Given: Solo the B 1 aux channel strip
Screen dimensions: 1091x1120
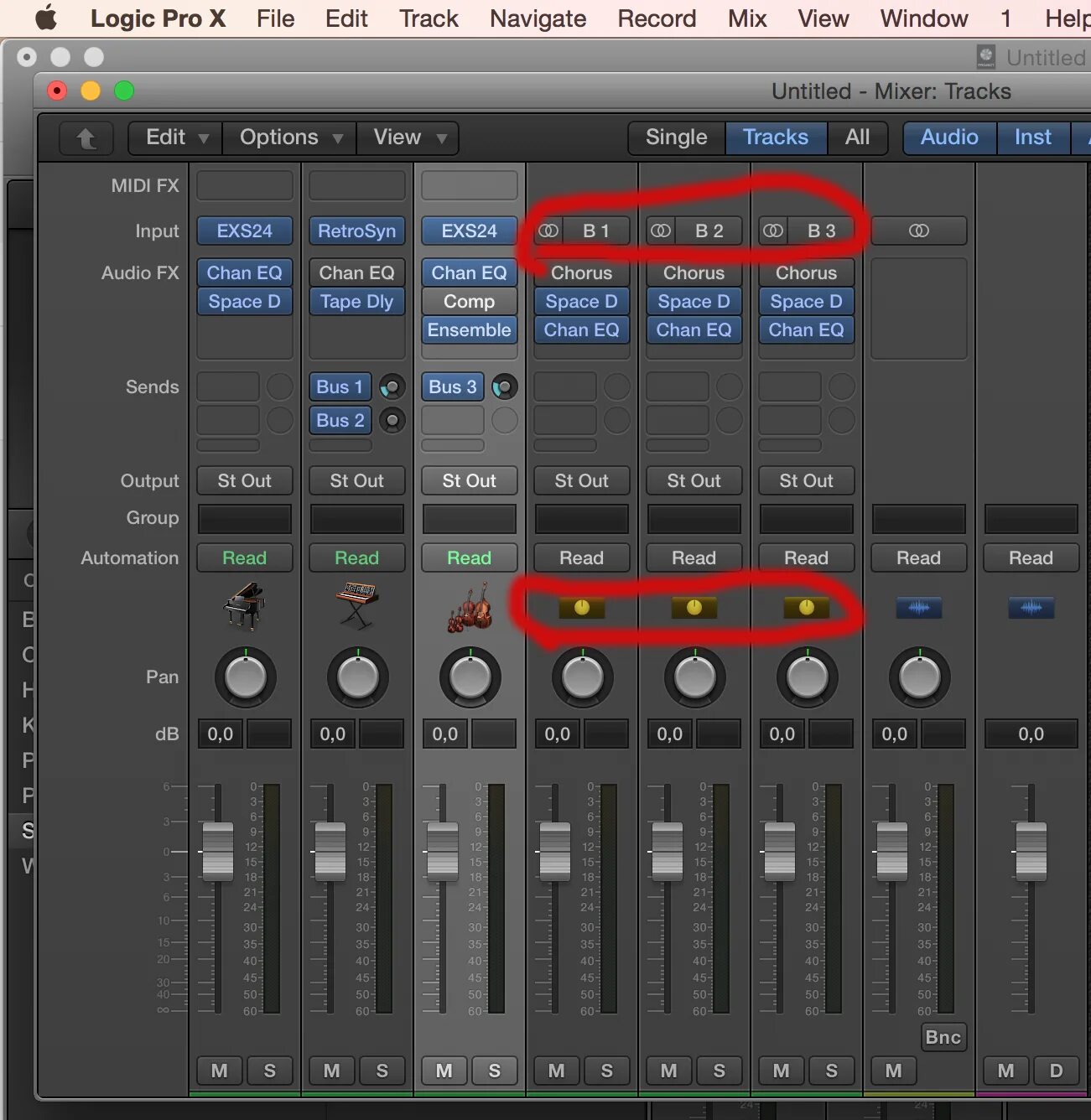Looking at the screenshot, I should pyautogui.click(x=607, y=1071).
